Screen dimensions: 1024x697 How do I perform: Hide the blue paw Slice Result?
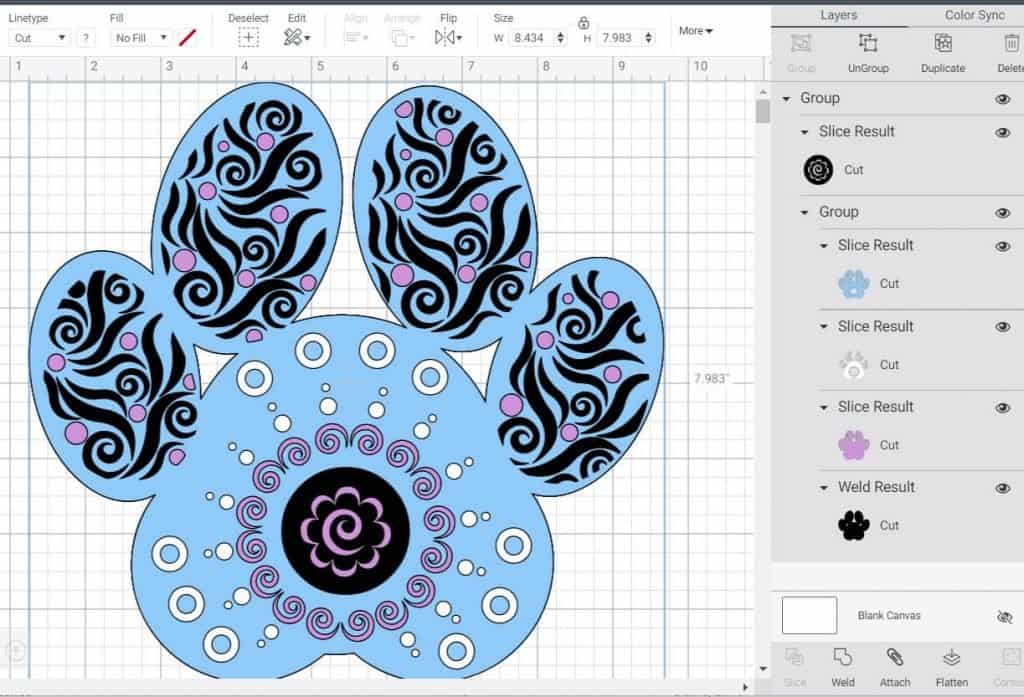(x=1002, y=246)
